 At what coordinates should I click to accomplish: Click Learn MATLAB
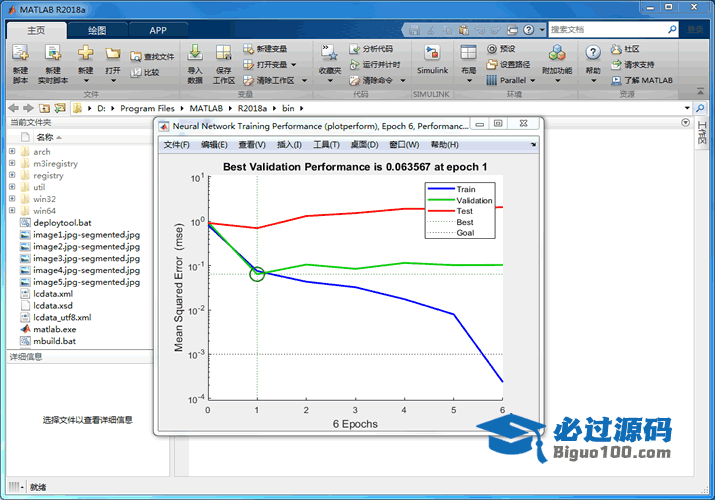click(642, 80)
